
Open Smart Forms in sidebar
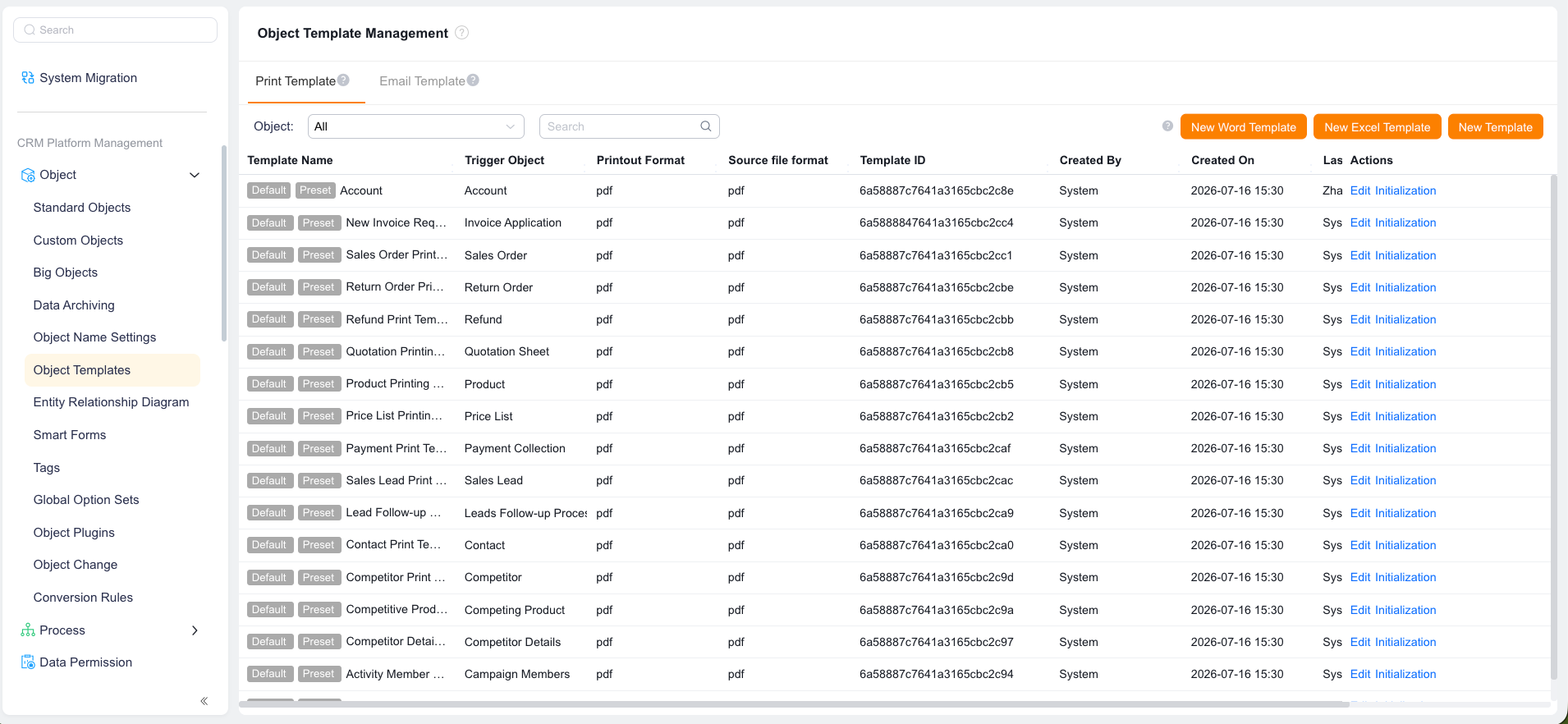70,435
